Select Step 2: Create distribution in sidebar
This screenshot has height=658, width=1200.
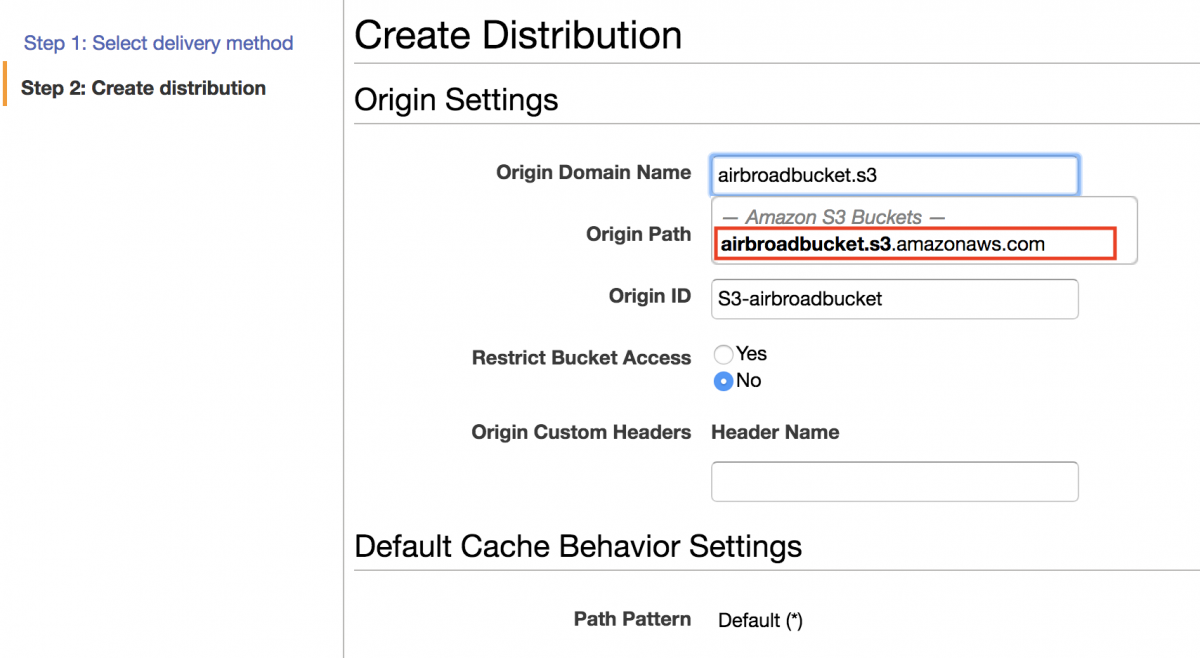[x=143, y=88]
